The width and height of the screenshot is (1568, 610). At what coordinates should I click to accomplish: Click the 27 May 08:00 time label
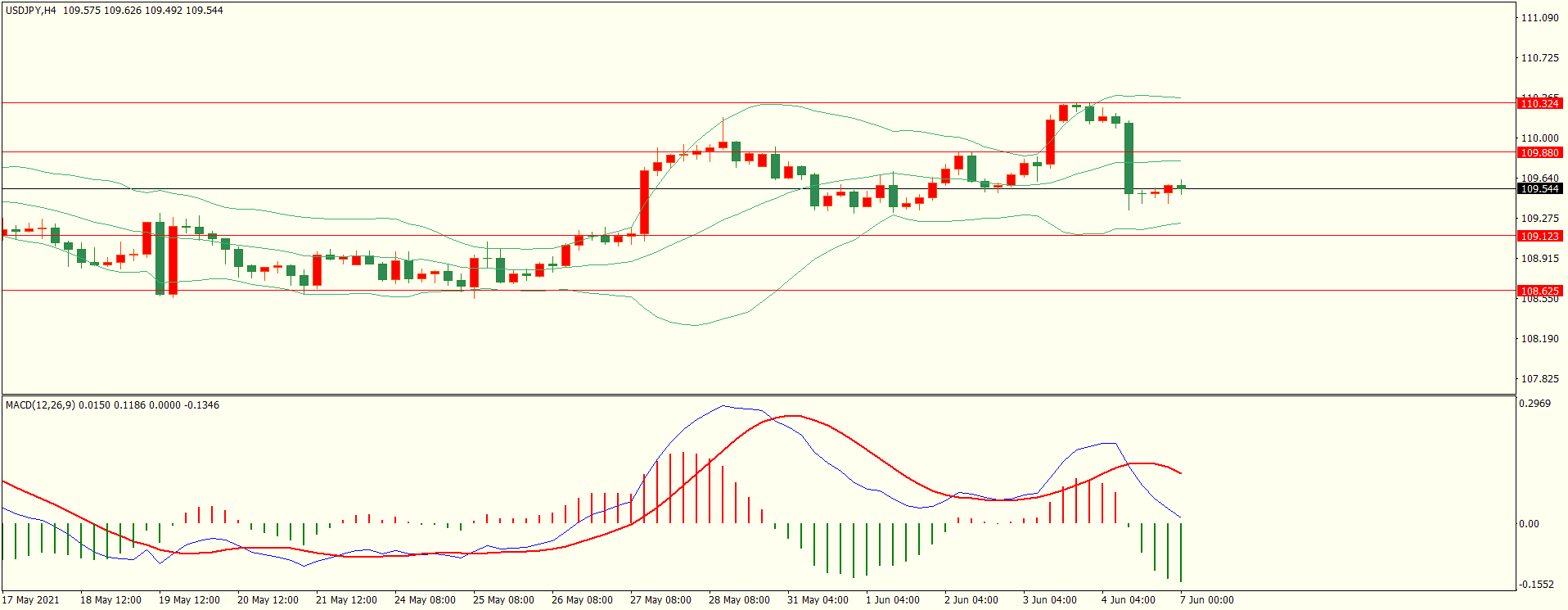pos(660,600)
